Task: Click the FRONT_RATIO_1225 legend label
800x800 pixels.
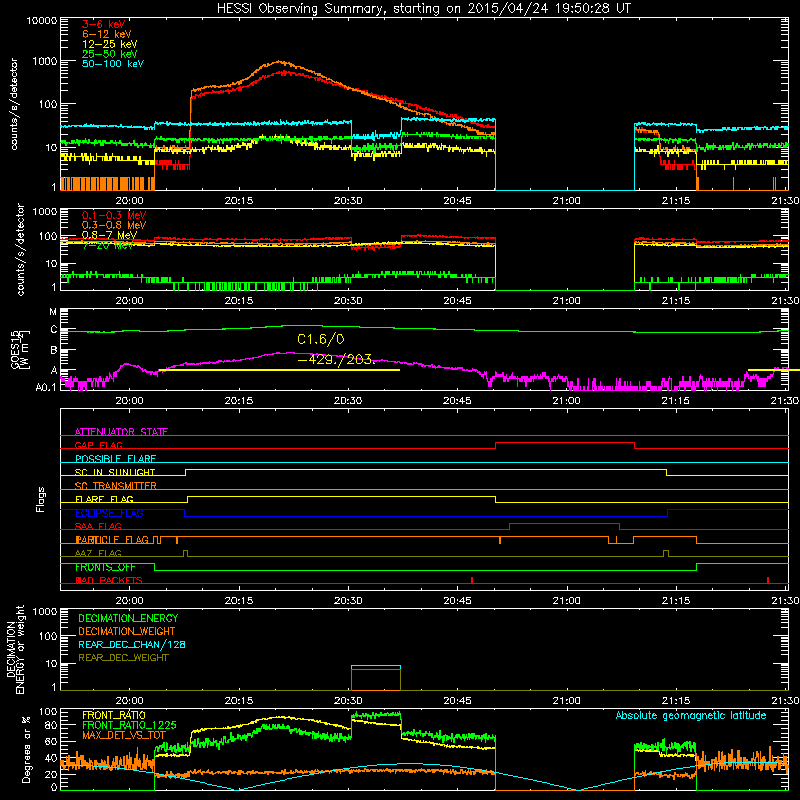Action: point(130,725)
